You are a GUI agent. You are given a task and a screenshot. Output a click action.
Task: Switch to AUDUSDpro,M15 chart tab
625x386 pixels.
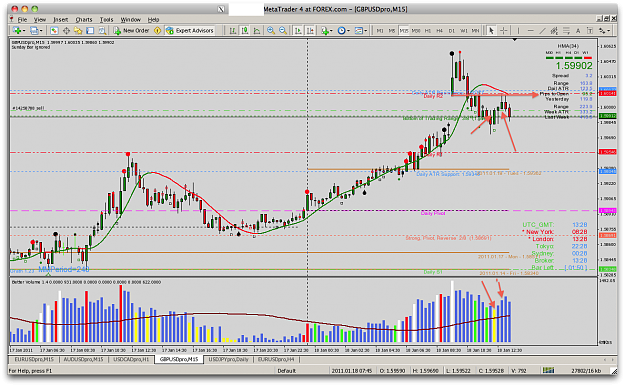83,360
